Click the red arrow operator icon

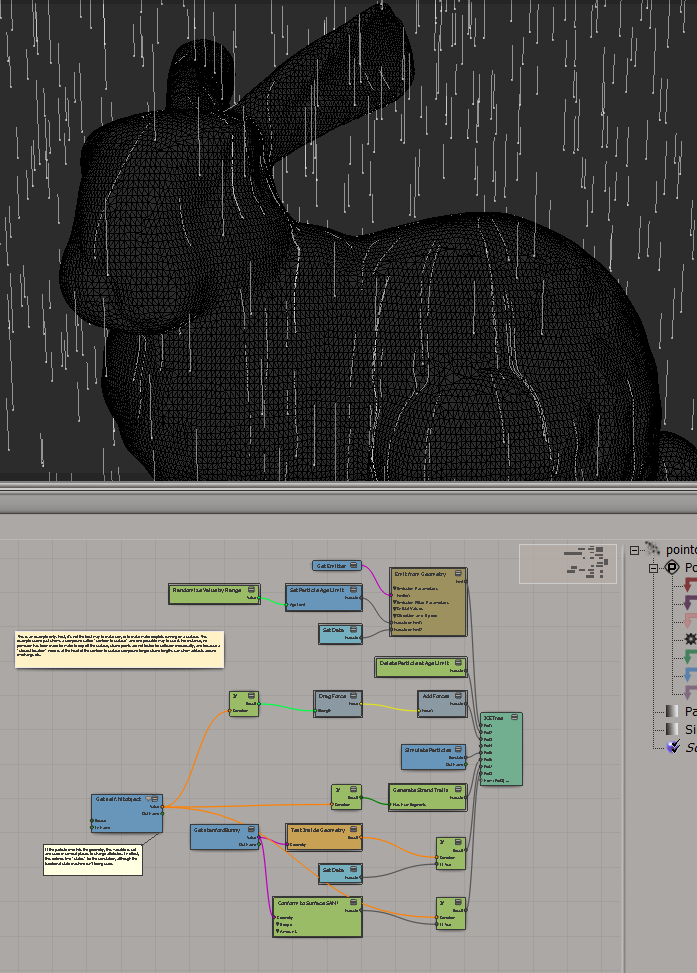(x=690, y=585)
